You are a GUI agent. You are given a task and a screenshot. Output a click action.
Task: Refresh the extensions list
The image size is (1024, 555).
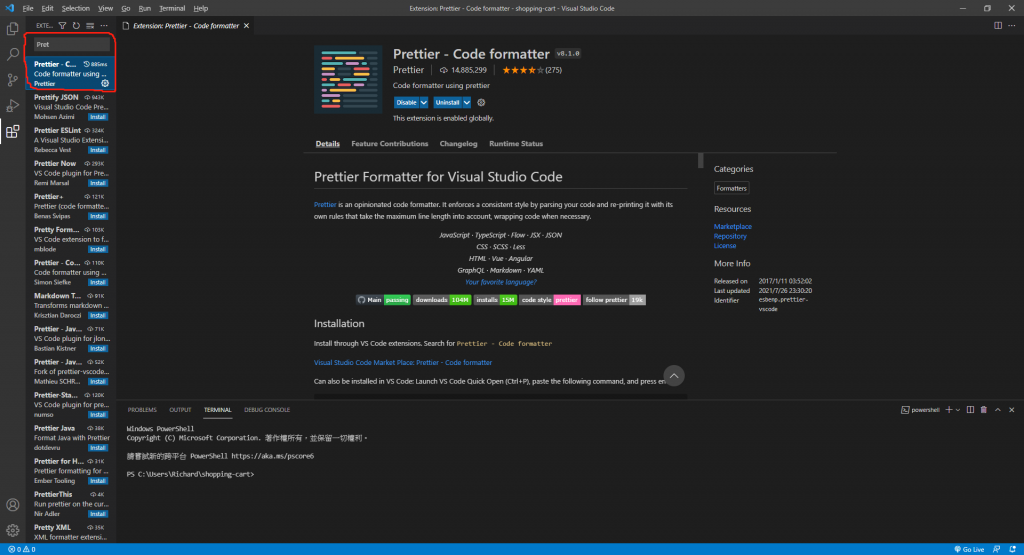[x=76, y=25]
